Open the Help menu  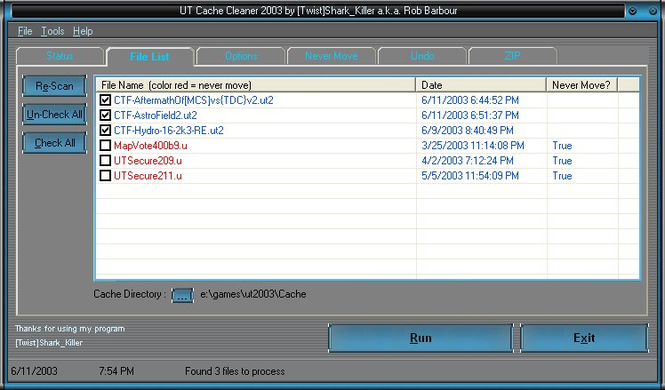pos(83,31)
